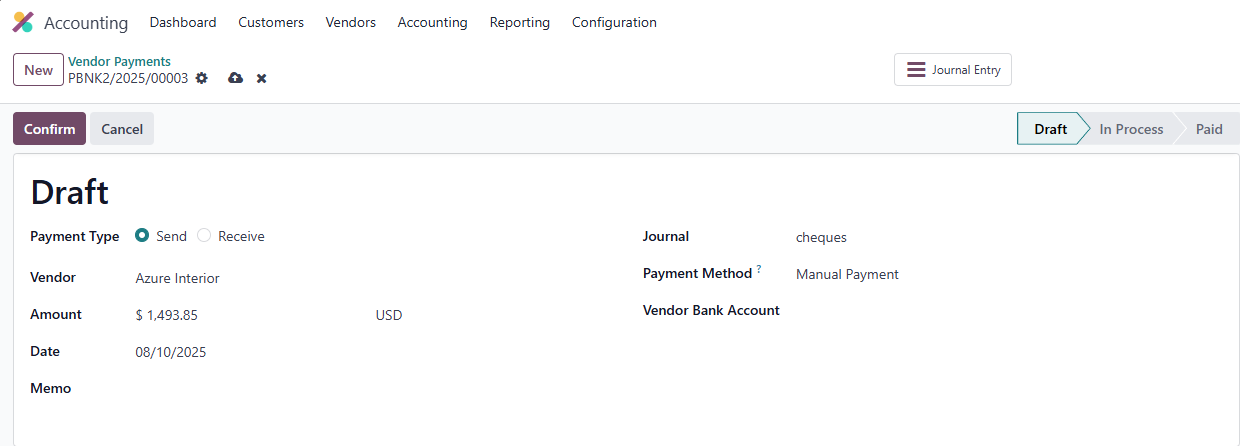1240x446 pixels.
Task: Select the Receive payment type radio
Action: click(204, 236)
